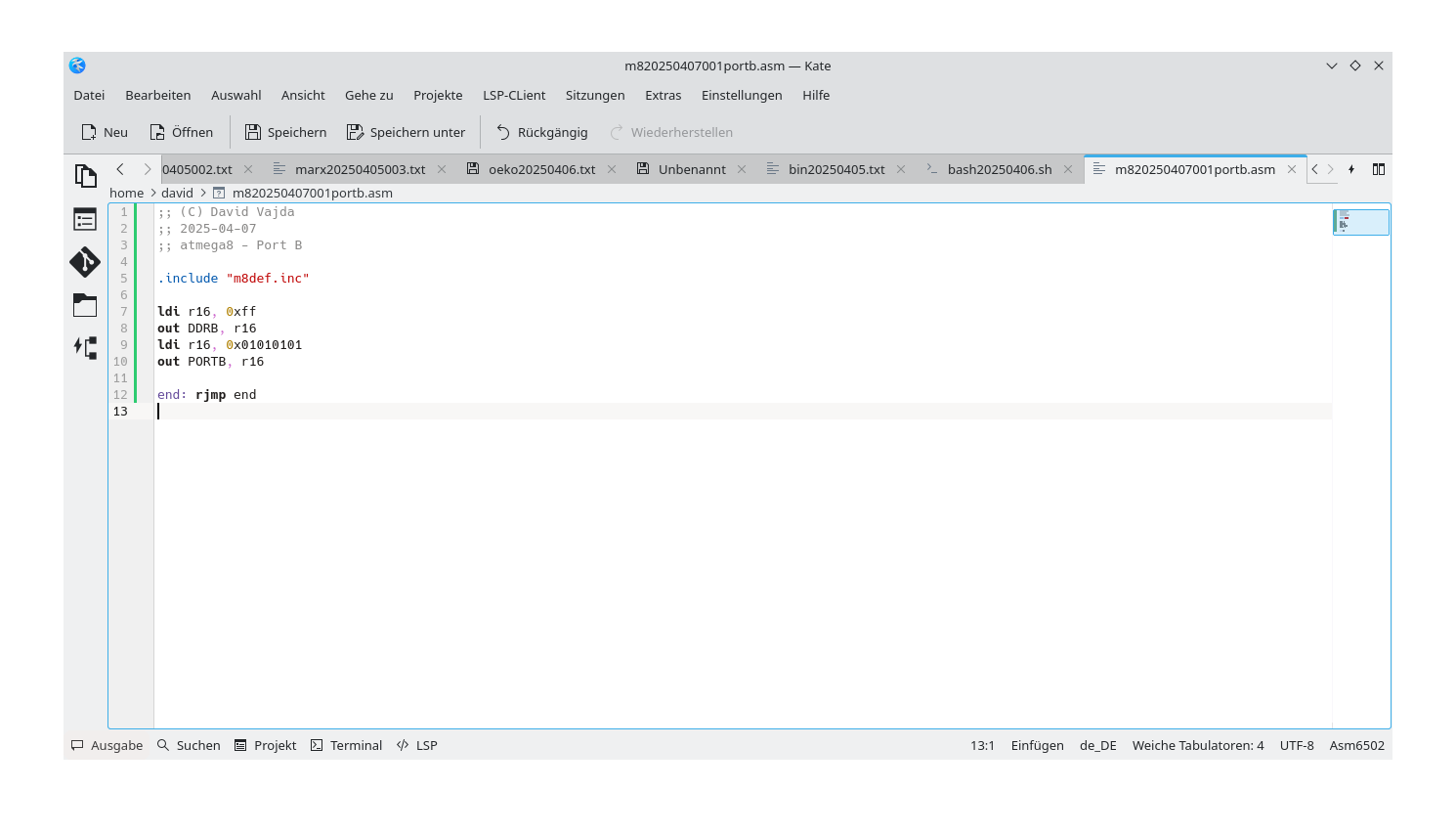This screenshot has height=835, width=1456.
Task: Click the minimap preview on the right
Action: click(x=1361, y=221)
